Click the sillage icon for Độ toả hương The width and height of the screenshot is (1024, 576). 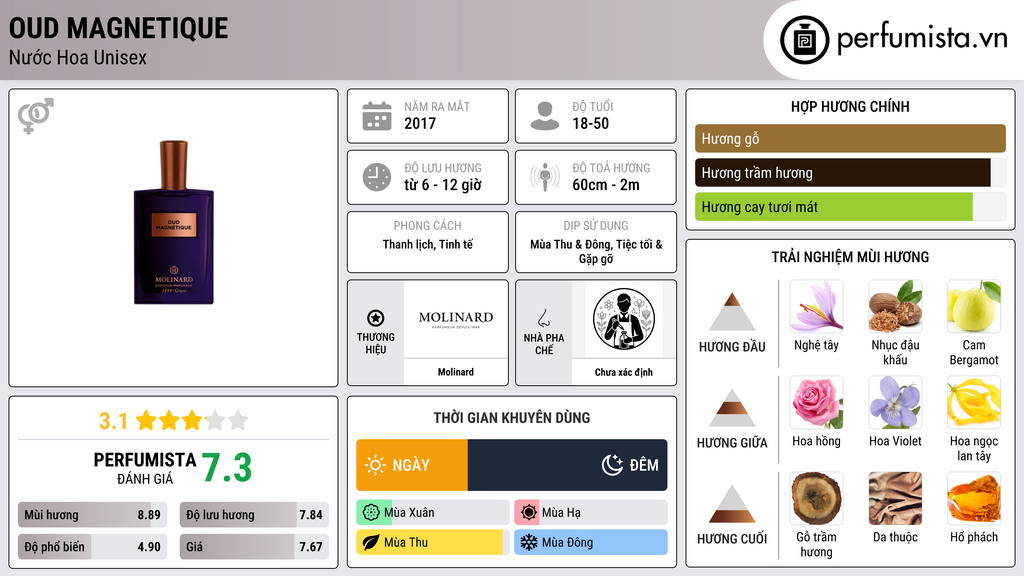[545, 177]
